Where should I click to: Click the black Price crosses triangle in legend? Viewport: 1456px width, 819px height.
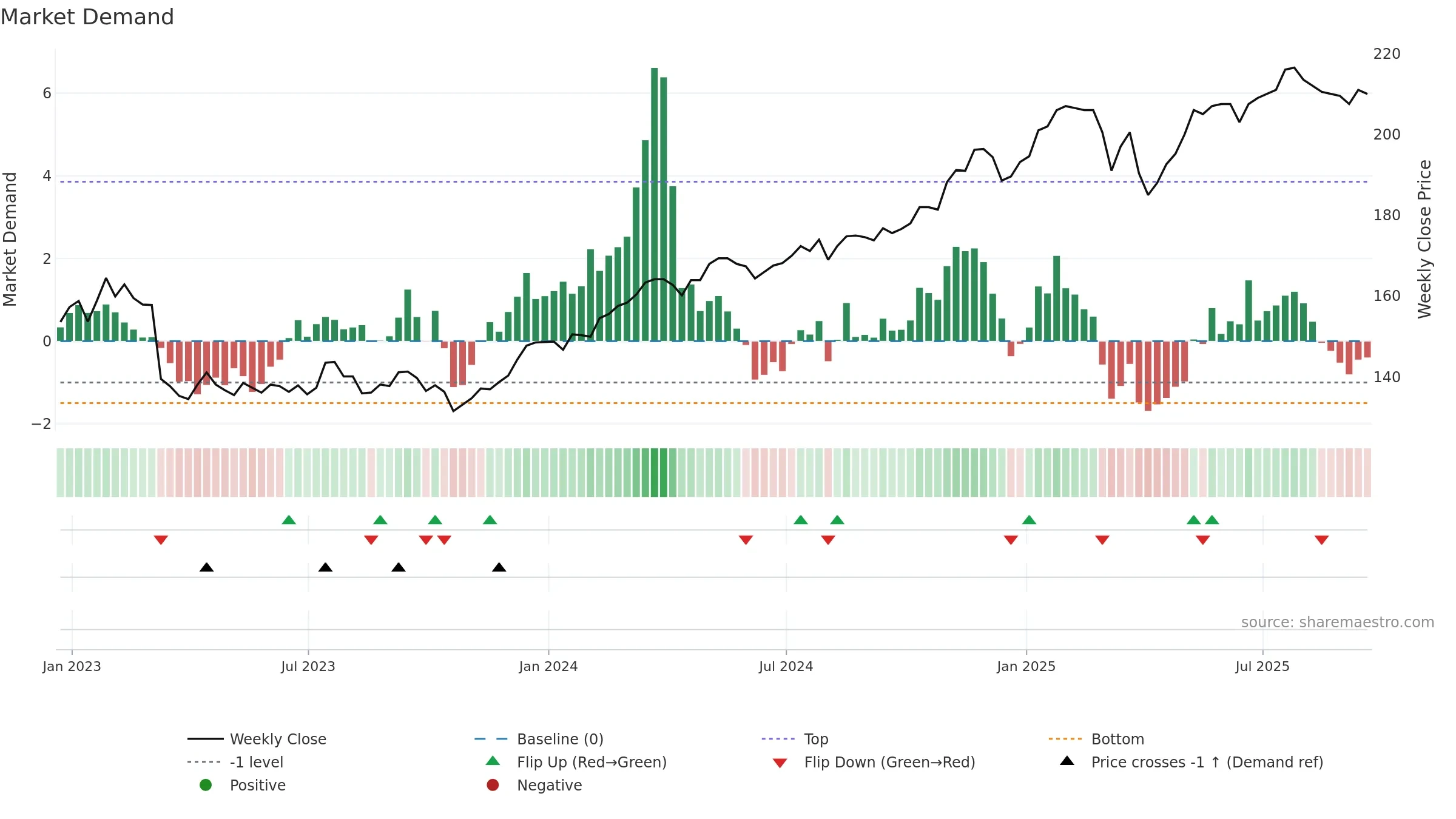(x=1067, y=761)
